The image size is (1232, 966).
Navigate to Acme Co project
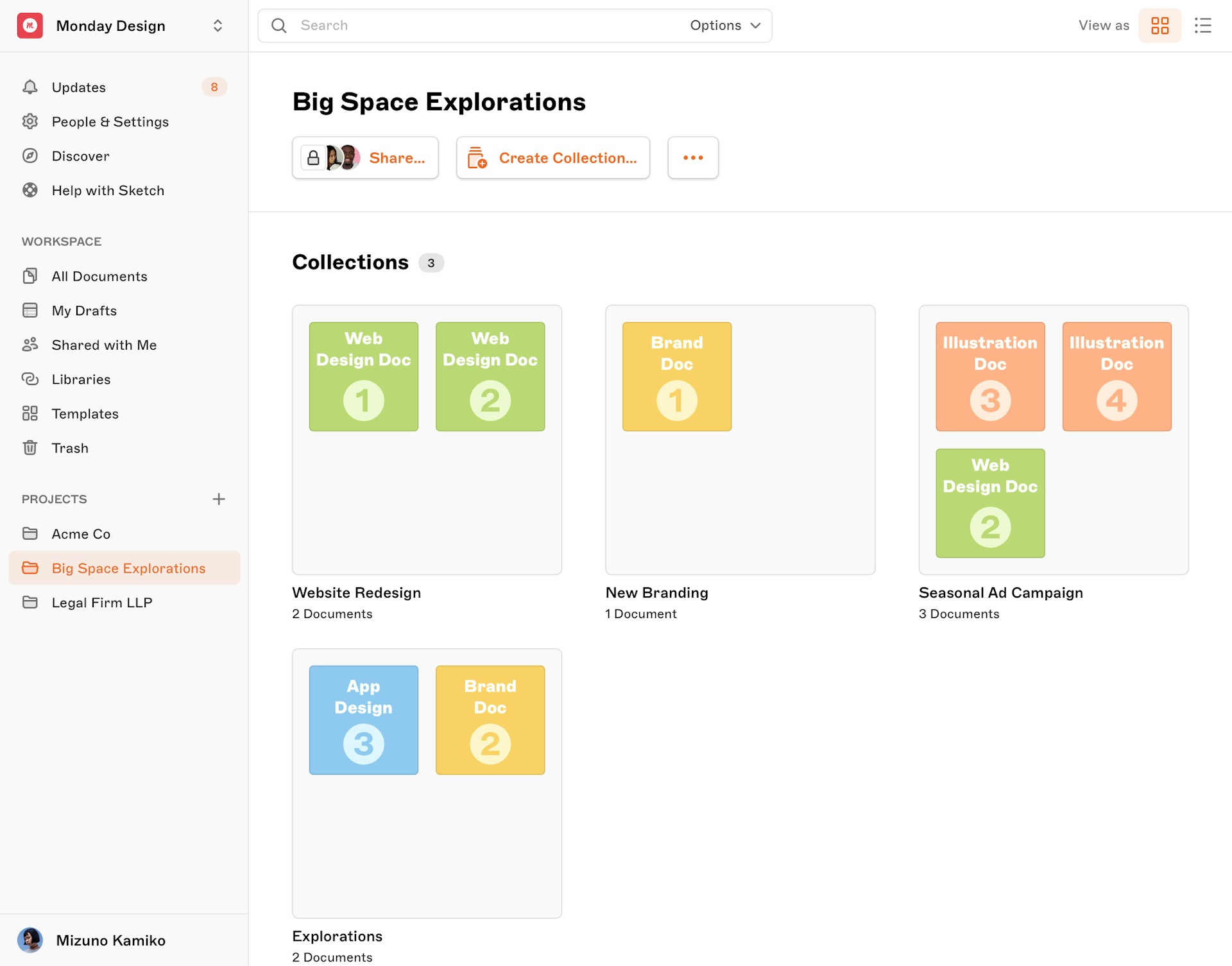point(81,533)
